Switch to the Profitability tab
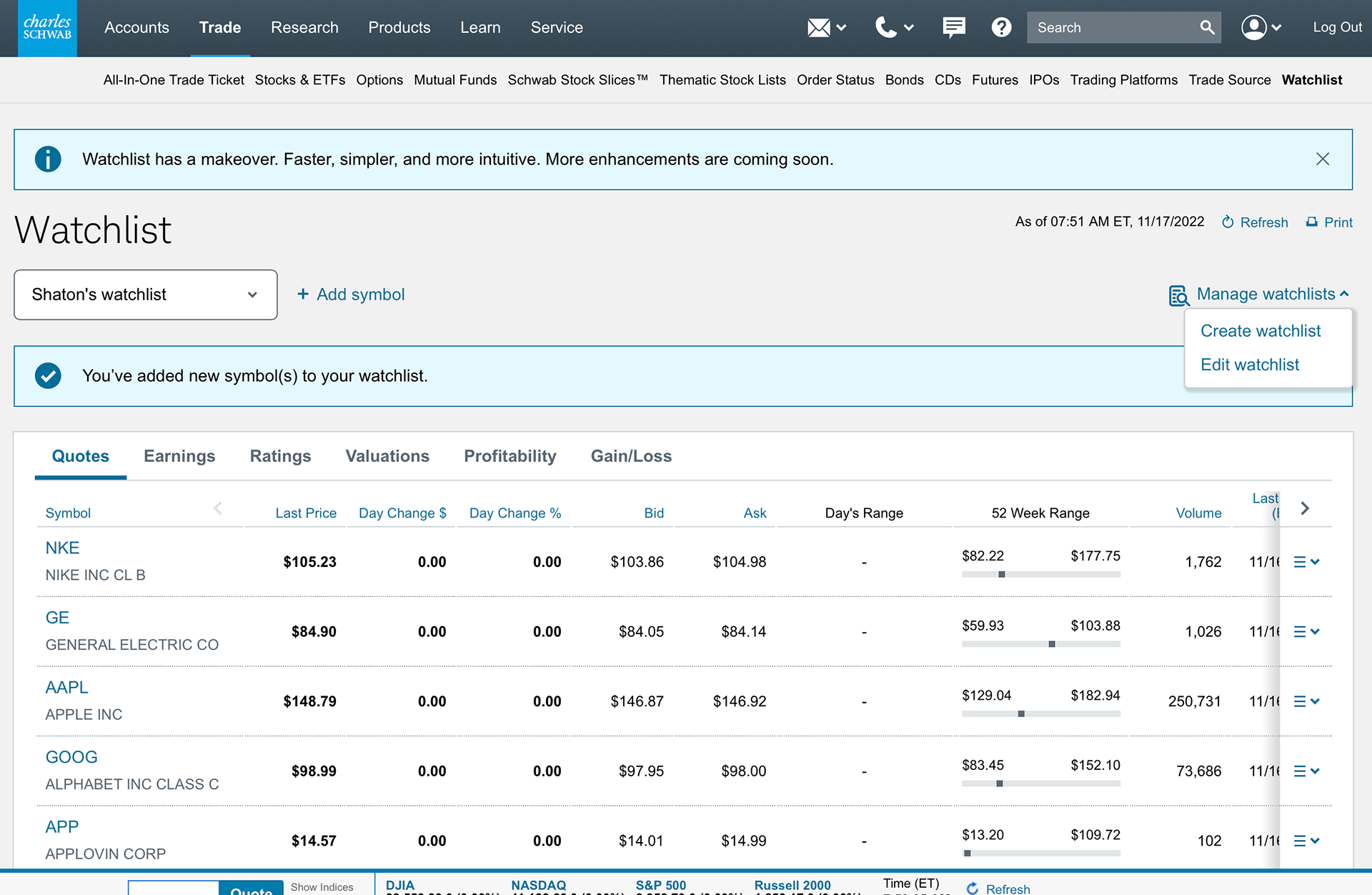Viewport: 1372px width, 895px height. (510, 456)
